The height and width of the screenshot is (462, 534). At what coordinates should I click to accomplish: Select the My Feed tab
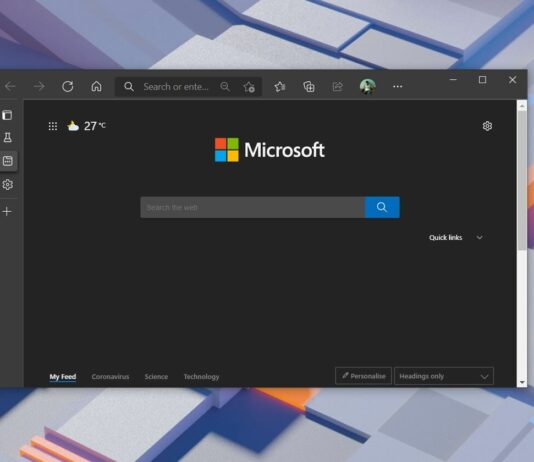pos(63,377)
